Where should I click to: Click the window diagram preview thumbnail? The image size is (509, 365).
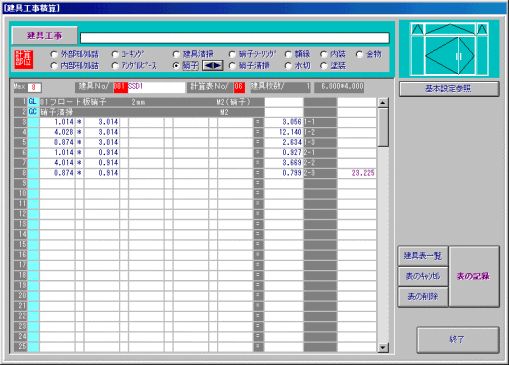(x=449, y=49)
